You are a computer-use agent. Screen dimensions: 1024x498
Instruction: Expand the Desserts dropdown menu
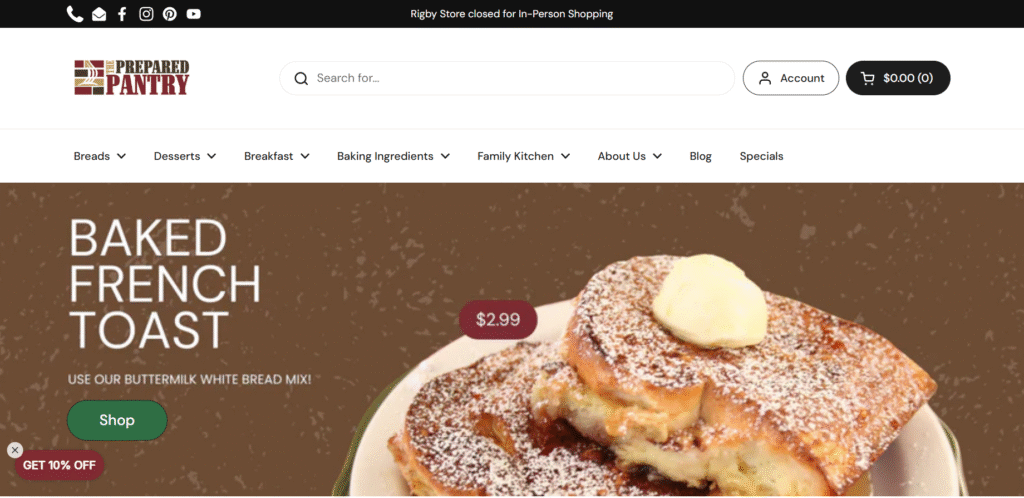pyautogui.click(x=185, y=156)
